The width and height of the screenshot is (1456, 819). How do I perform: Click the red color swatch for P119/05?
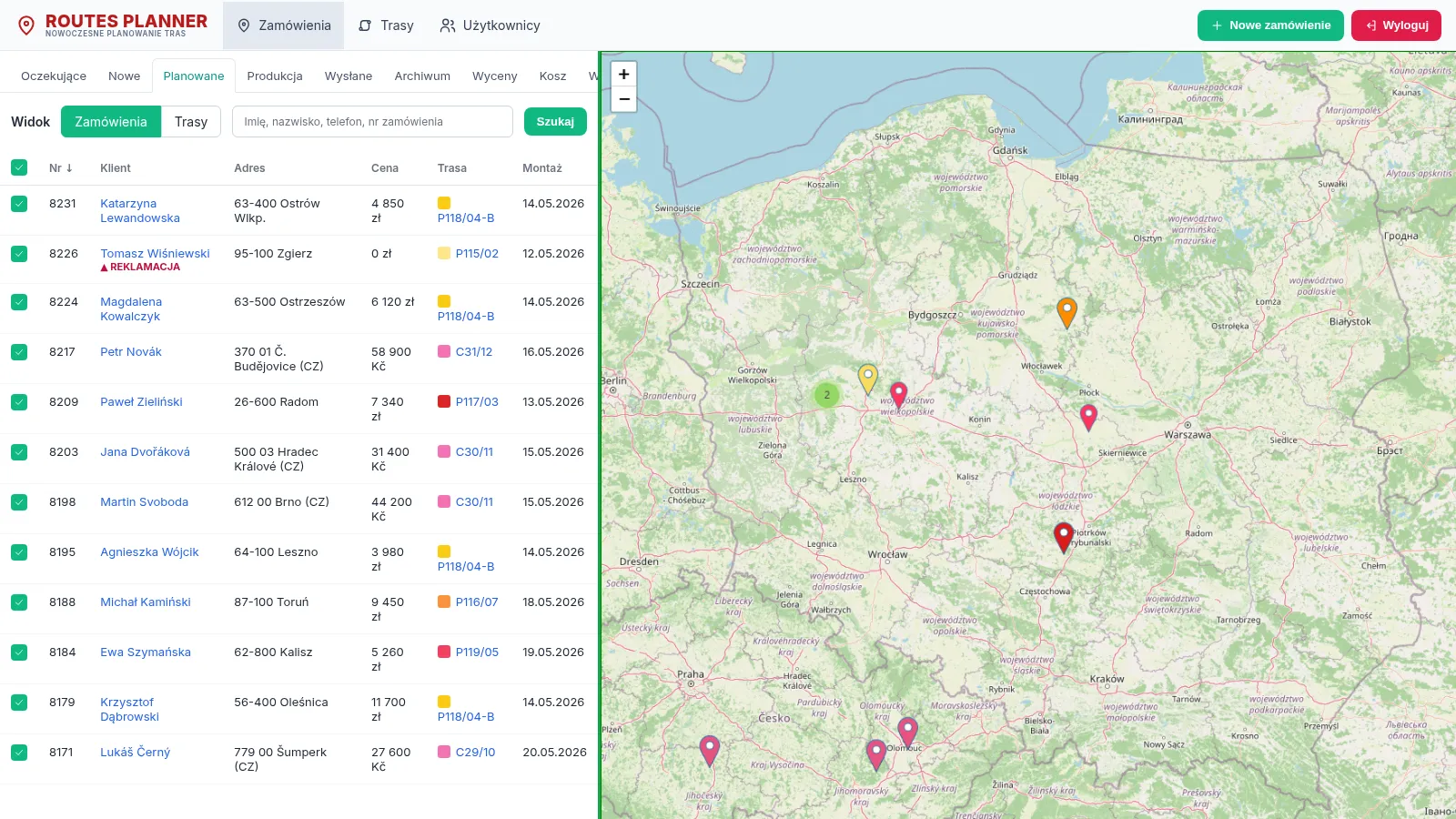tap(444, 652)
